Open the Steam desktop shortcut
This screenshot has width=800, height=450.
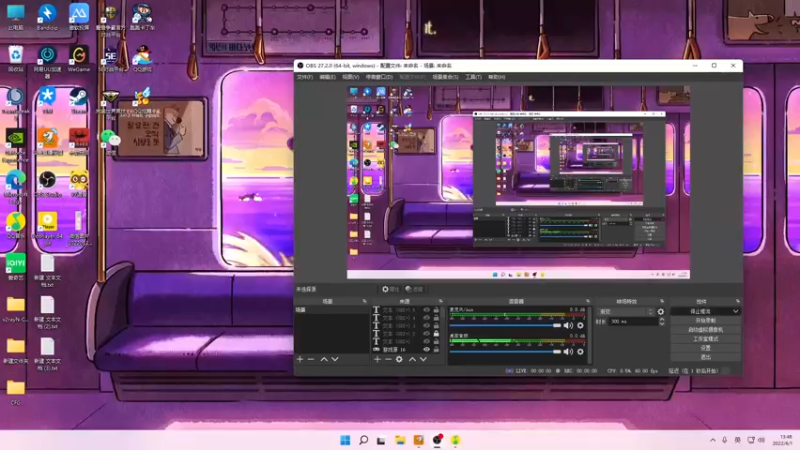tap(79, 101)
